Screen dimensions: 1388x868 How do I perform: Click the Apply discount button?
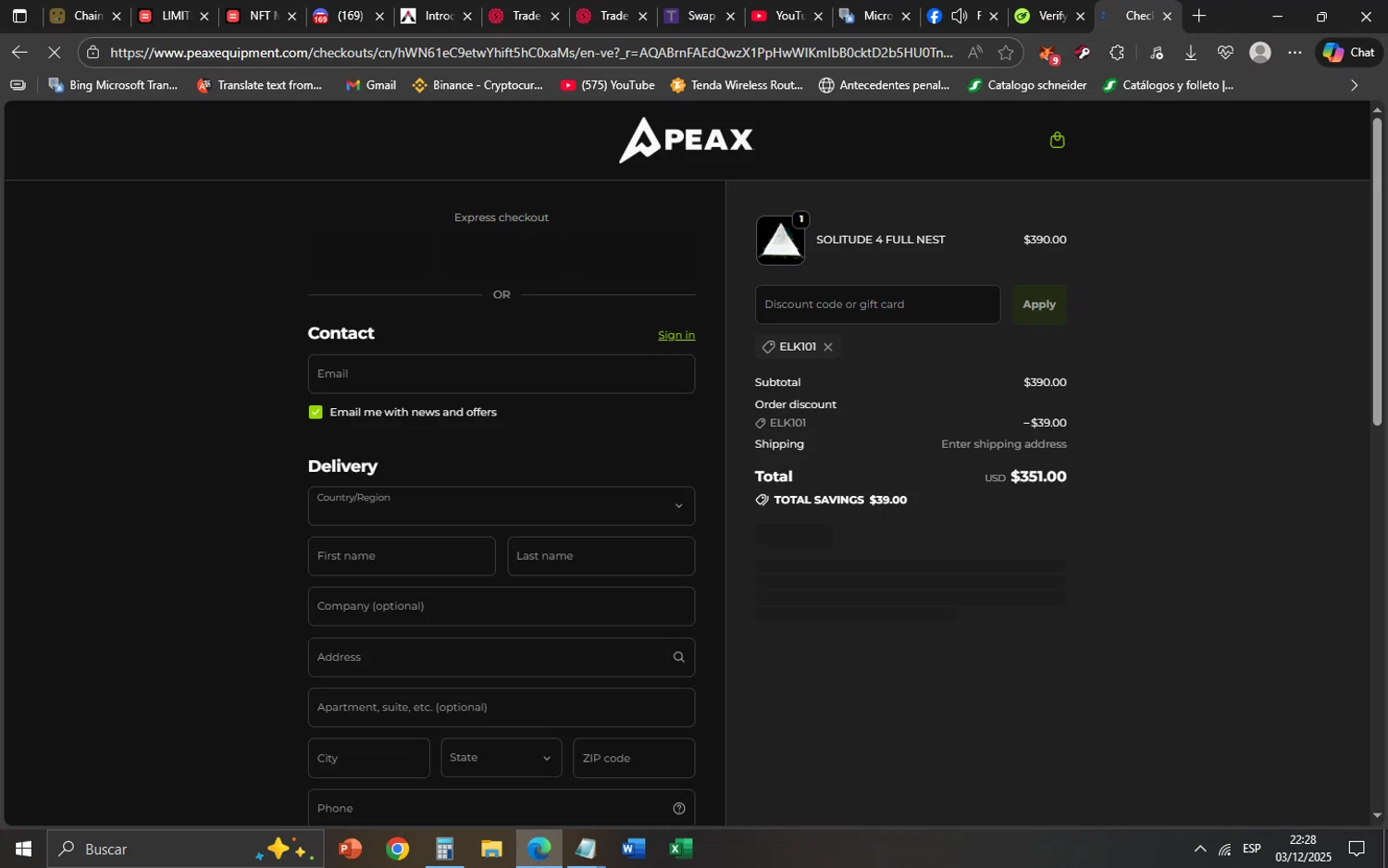(x=1039, y=304)
